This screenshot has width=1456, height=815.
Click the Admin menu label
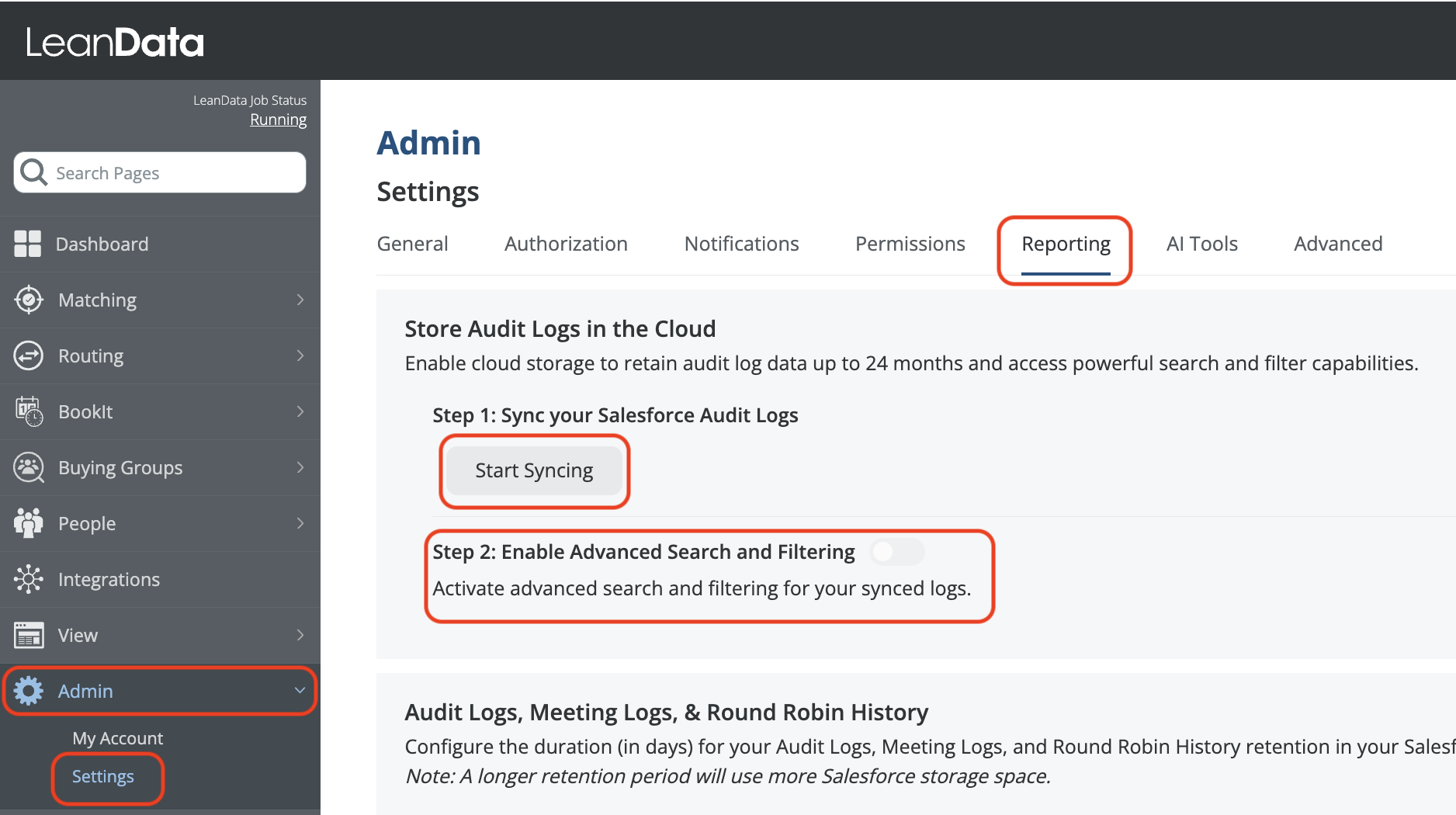(x=85, y=691)
